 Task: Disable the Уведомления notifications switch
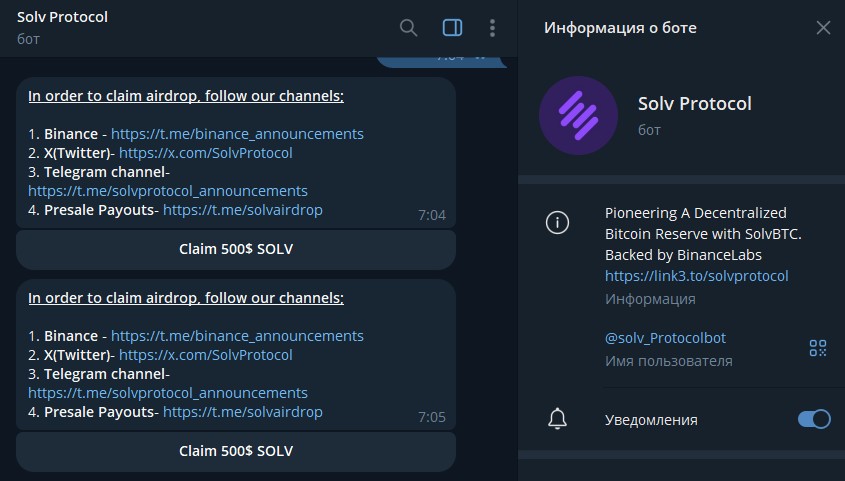point(814,419)
